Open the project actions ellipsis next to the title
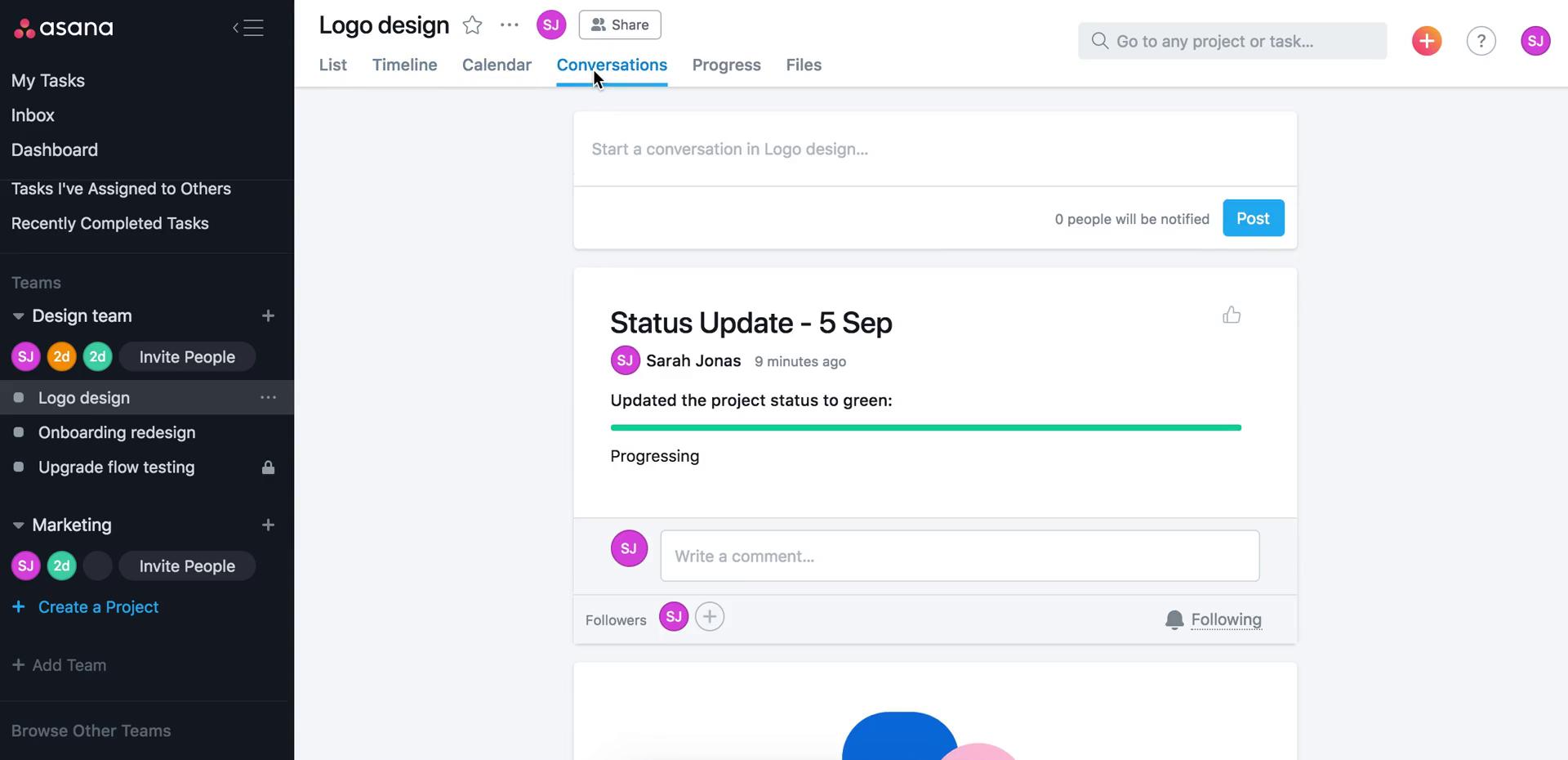The image size is (1568, 760). (x=510, y=25)
